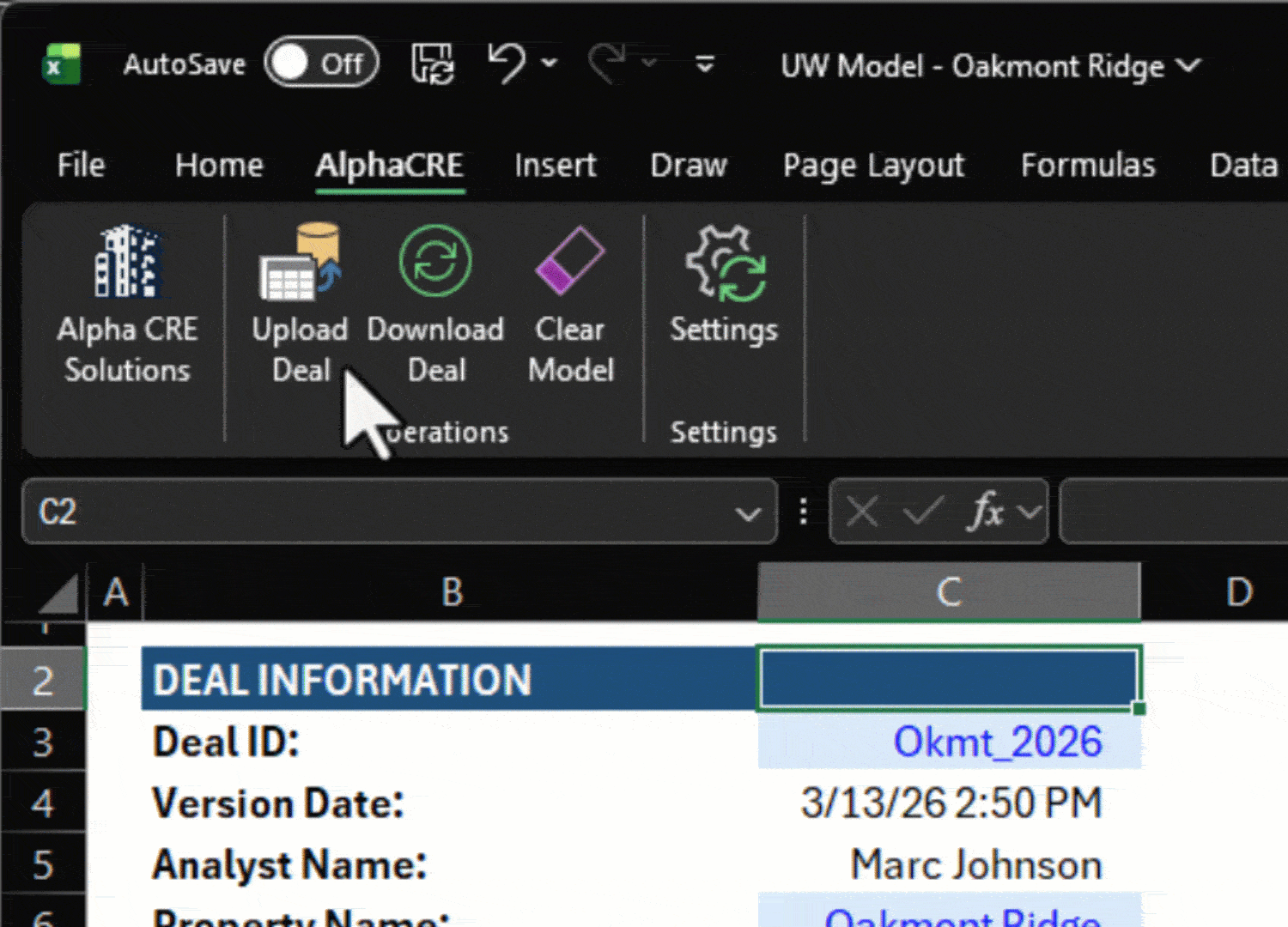The image size is (1288, 927).
Task: Switch to the Formulas ribbon tab
Action: (1087, 165)
